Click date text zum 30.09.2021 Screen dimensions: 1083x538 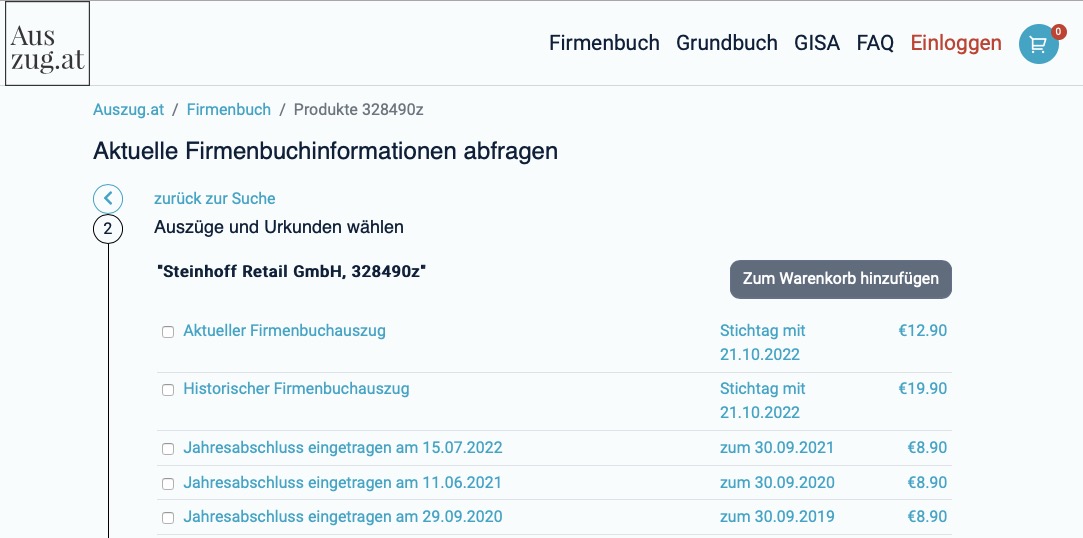coord(777,448)
